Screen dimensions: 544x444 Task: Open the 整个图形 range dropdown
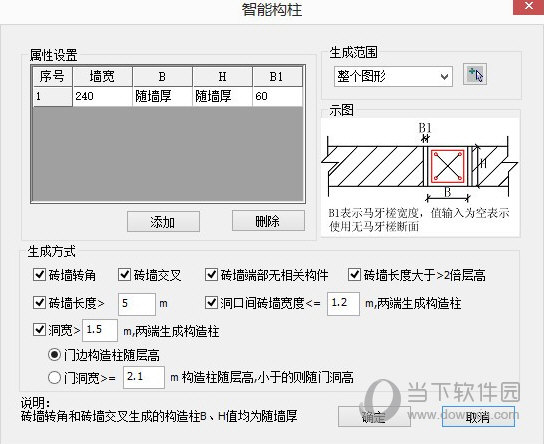(x=393, y=76)
